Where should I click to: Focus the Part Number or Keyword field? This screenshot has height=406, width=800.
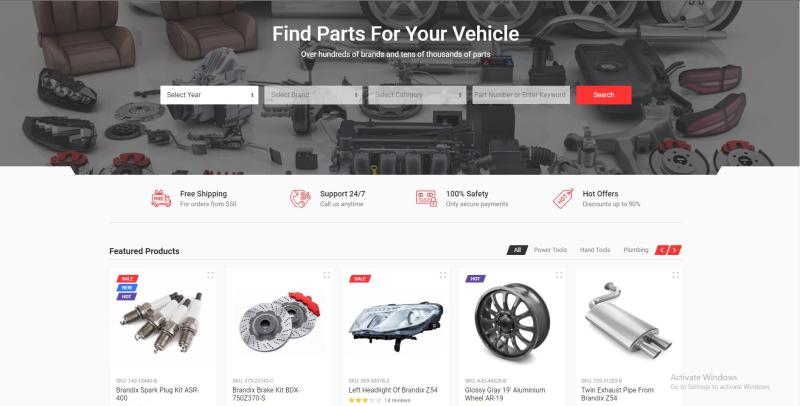(521, 95)
